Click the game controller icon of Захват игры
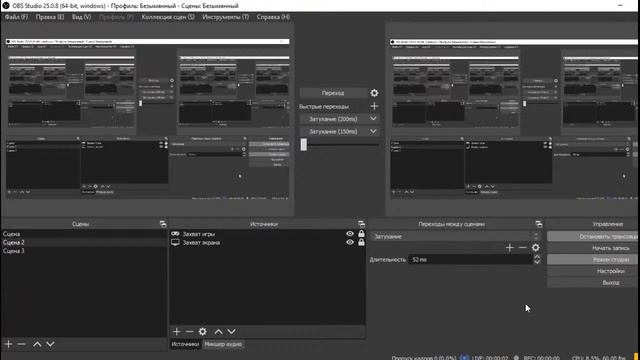The width and height of the screenshot is (640, 360). coord(175,234)
